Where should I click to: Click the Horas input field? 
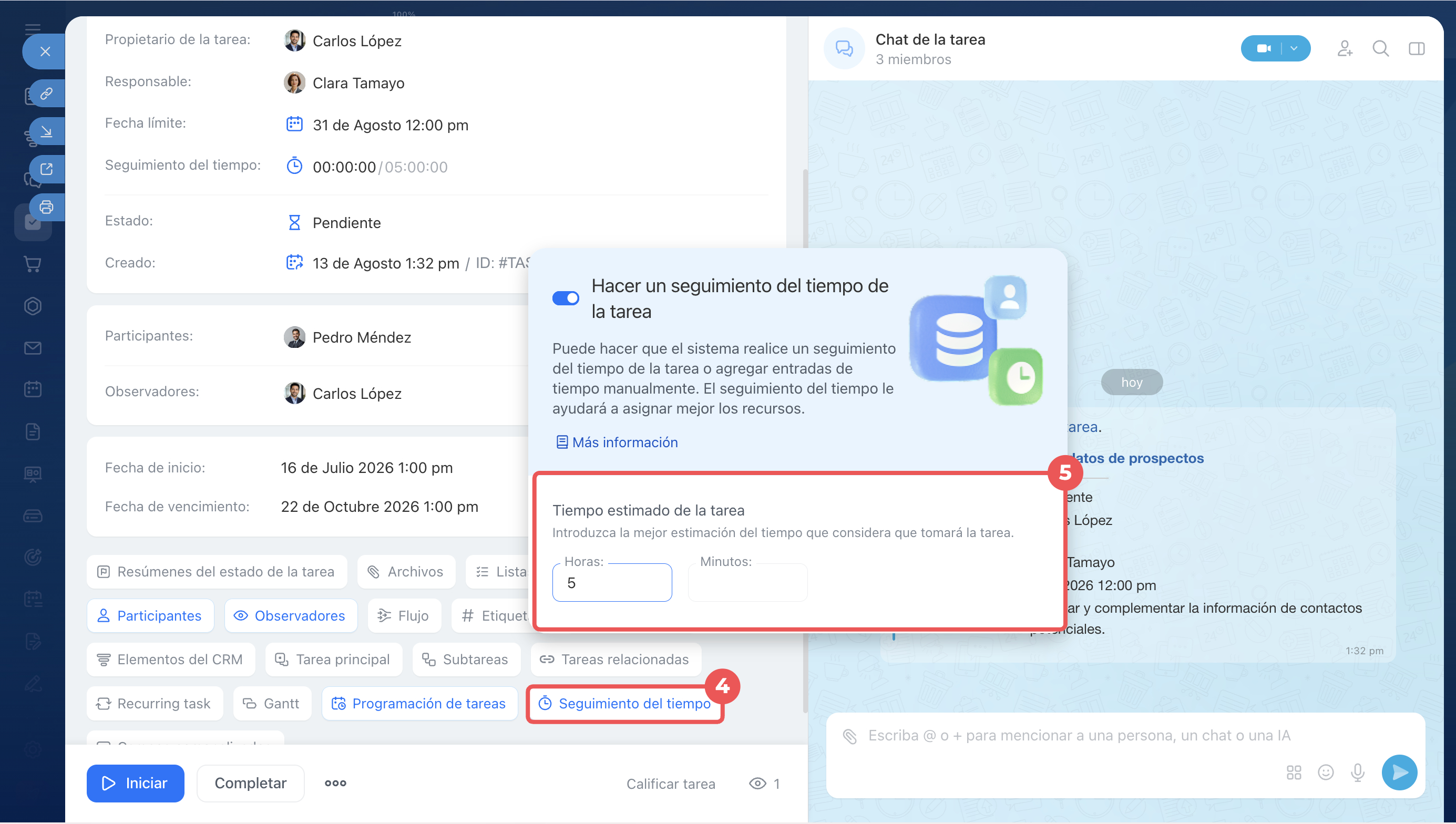pos(612,582)
